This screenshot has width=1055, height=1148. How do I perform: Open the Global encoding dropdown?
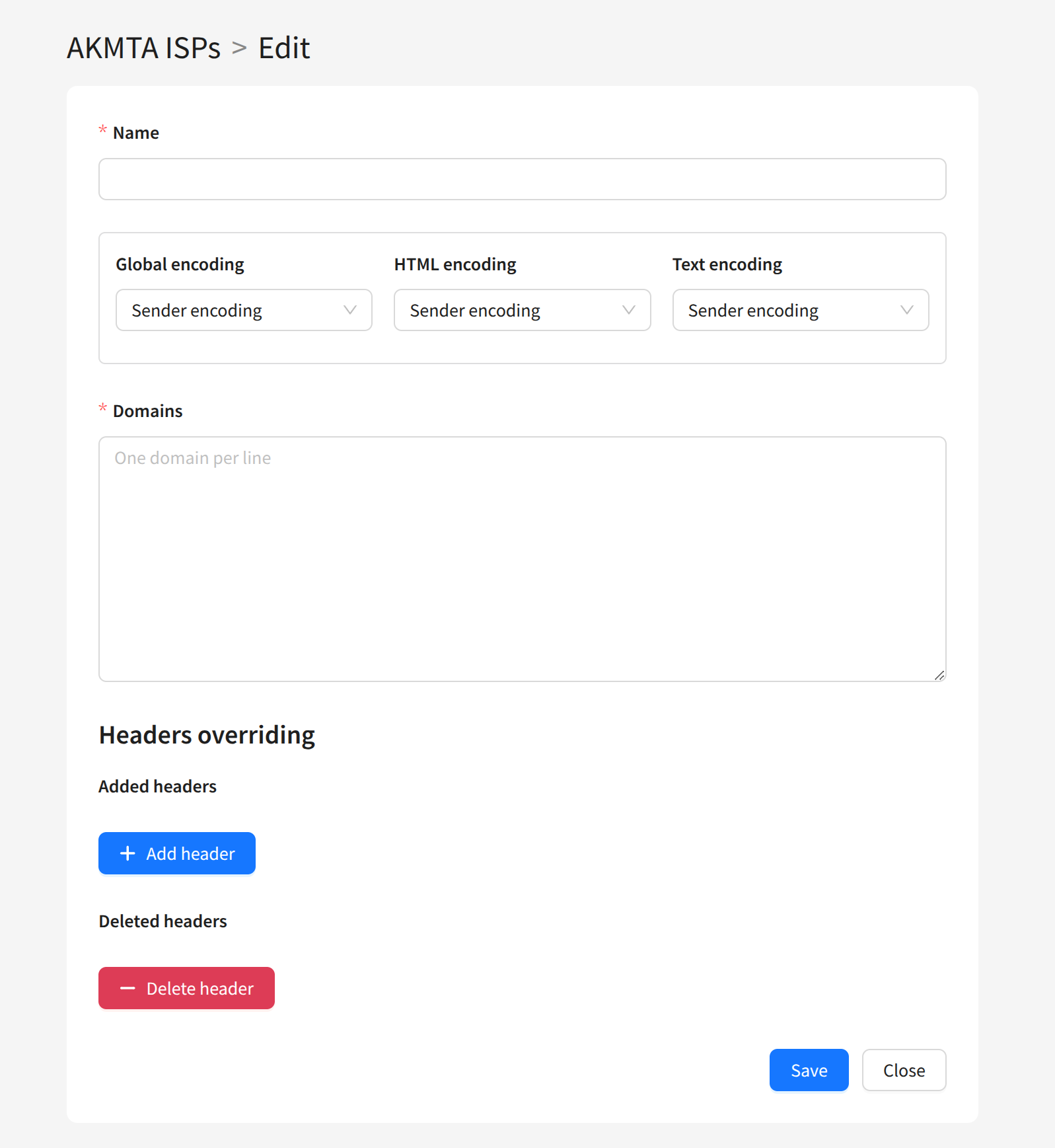[x=243, y=310]
